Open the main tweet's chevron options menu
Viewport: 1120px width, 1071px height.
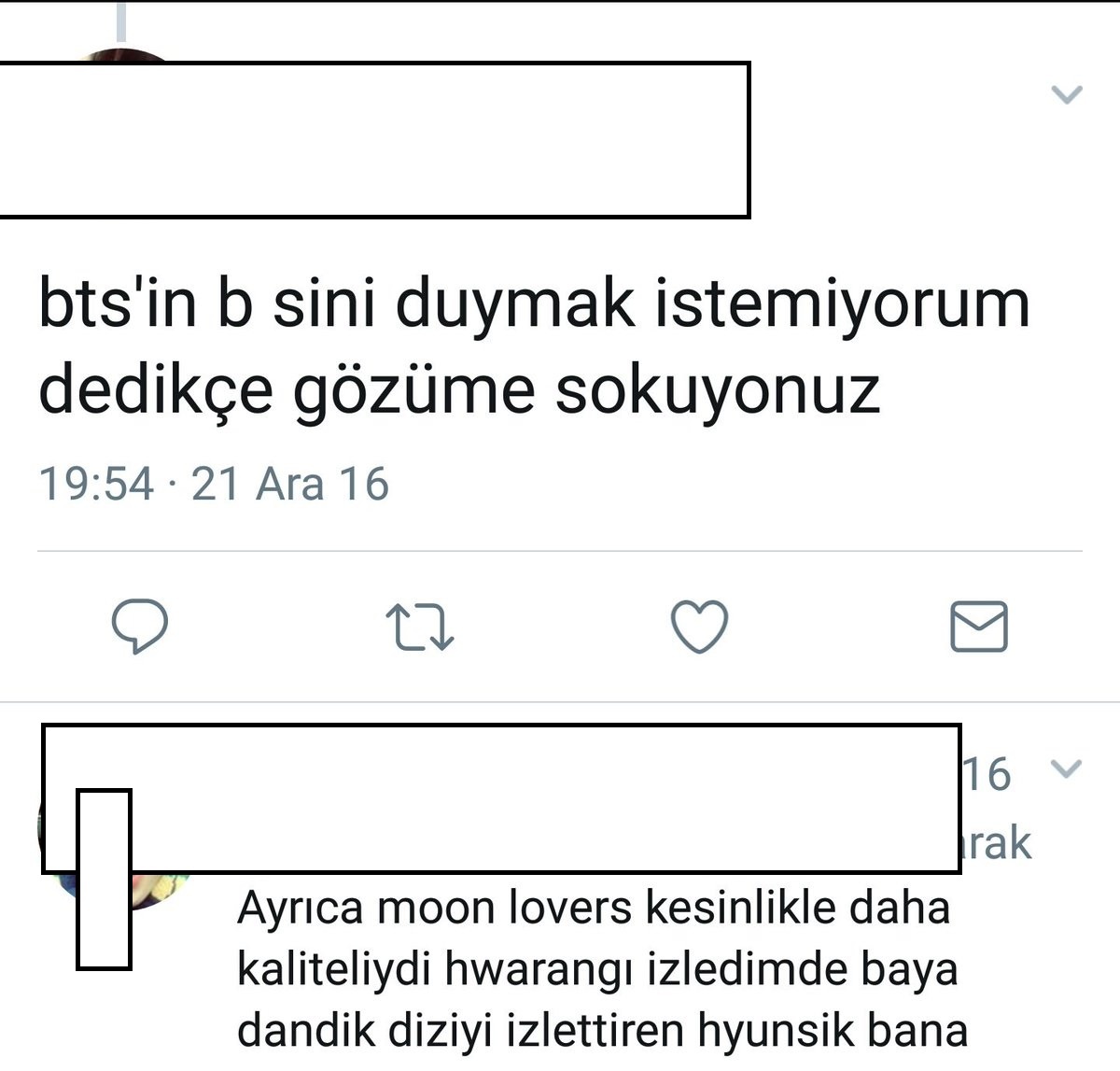(1067, 94)
